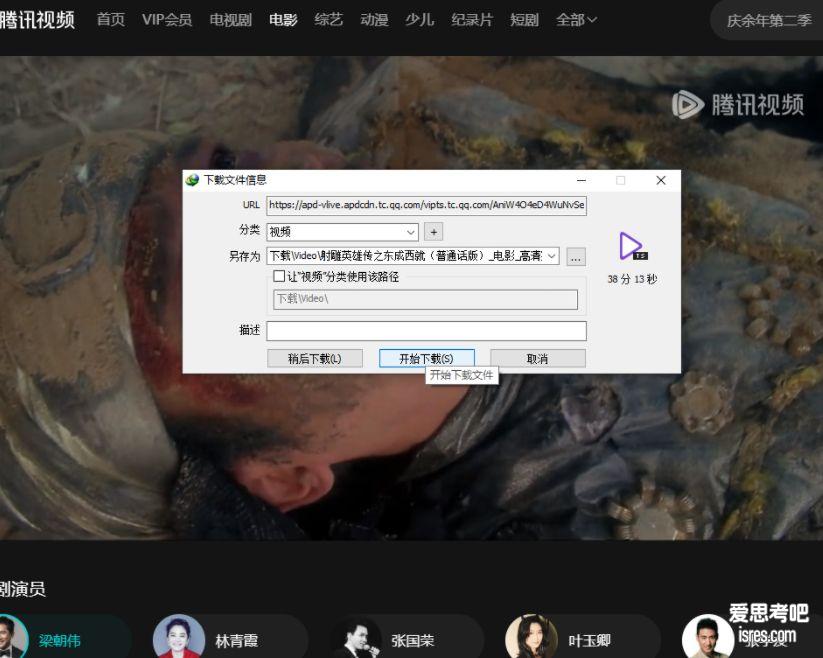Enable 让"视频"分类使用该路径 checkbox
Viewport: 823px width, 658px height.
point(279,276)
